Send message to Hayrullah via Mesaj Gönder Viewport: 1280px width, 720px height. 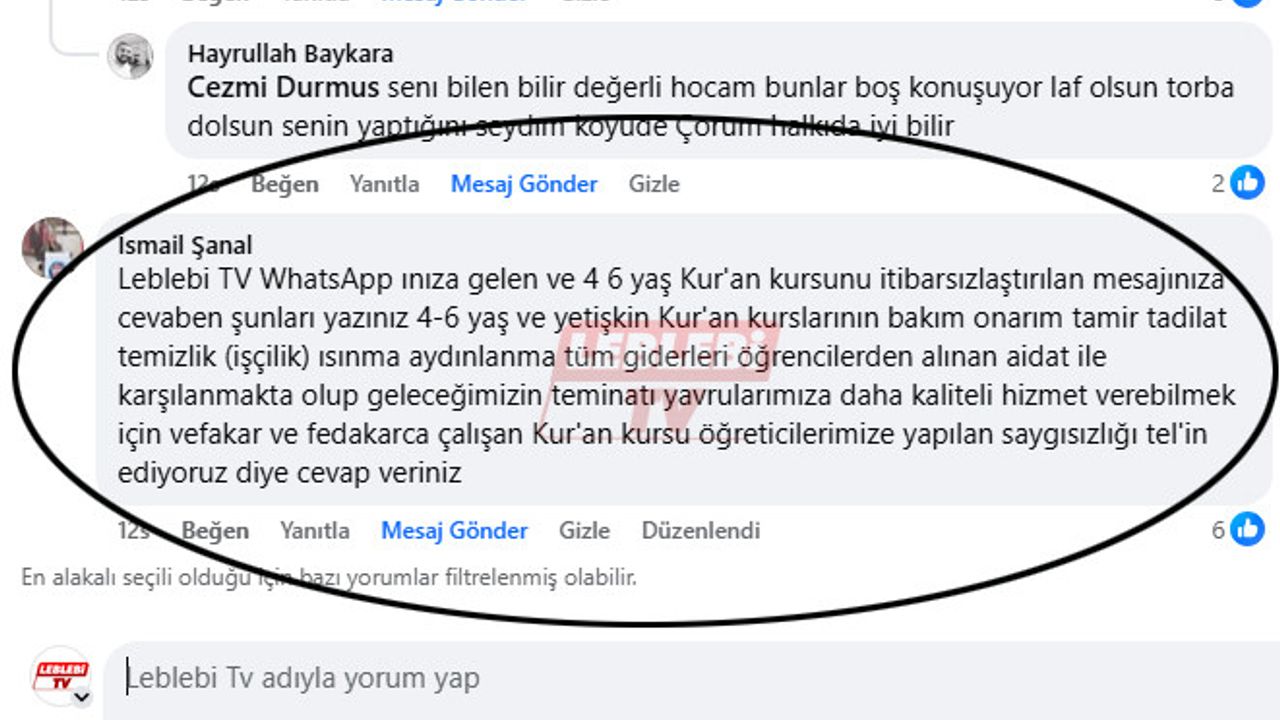(524, 184)
